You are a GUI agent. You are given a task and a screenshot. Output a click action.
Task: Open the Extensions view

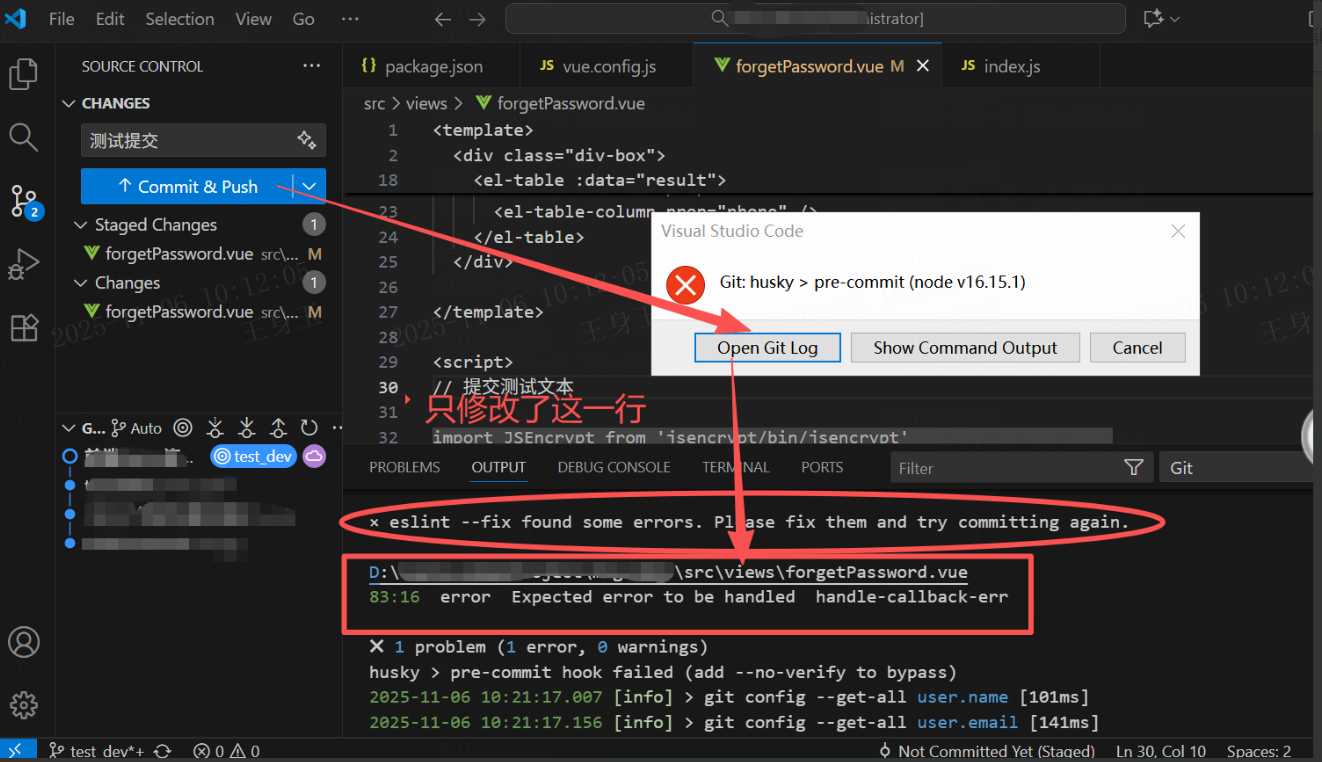tap(23, 328)
